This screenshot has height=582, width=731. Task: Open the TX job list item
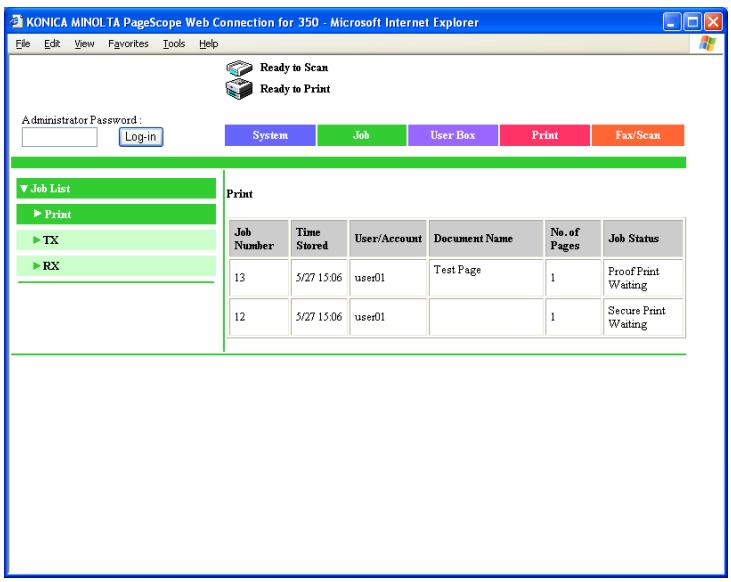pos(116,240)
